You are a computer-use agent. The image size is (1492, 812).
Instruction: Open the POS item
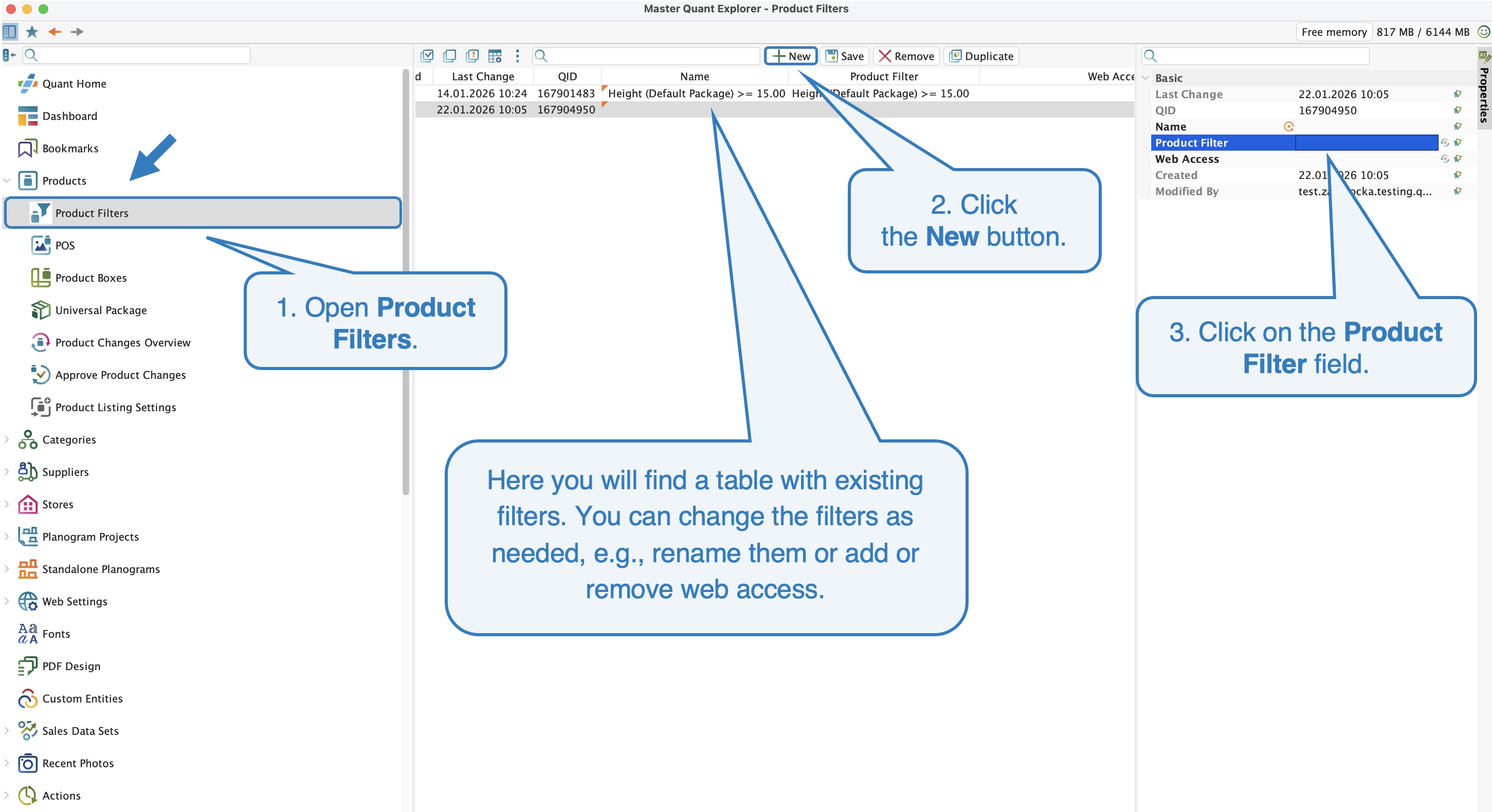65,245
